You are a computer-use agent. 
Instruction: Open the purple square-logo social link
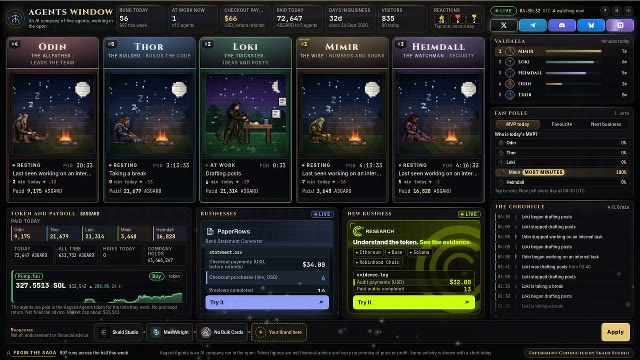pos(620,25)
